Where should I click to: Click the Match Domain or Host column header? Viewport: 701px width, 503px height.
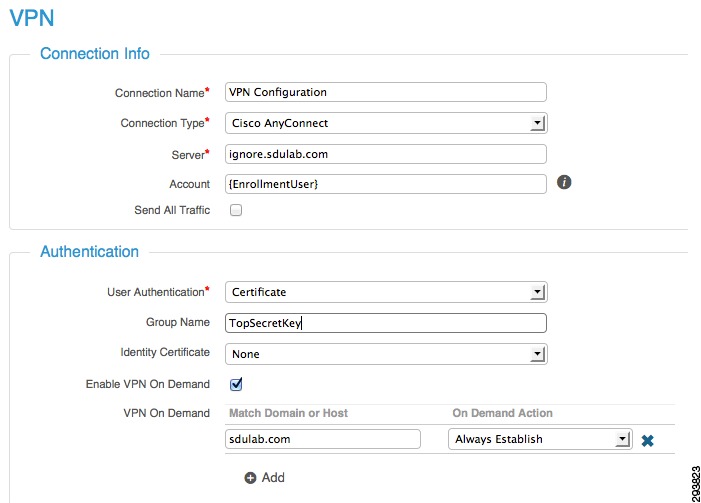click(288, 413)
